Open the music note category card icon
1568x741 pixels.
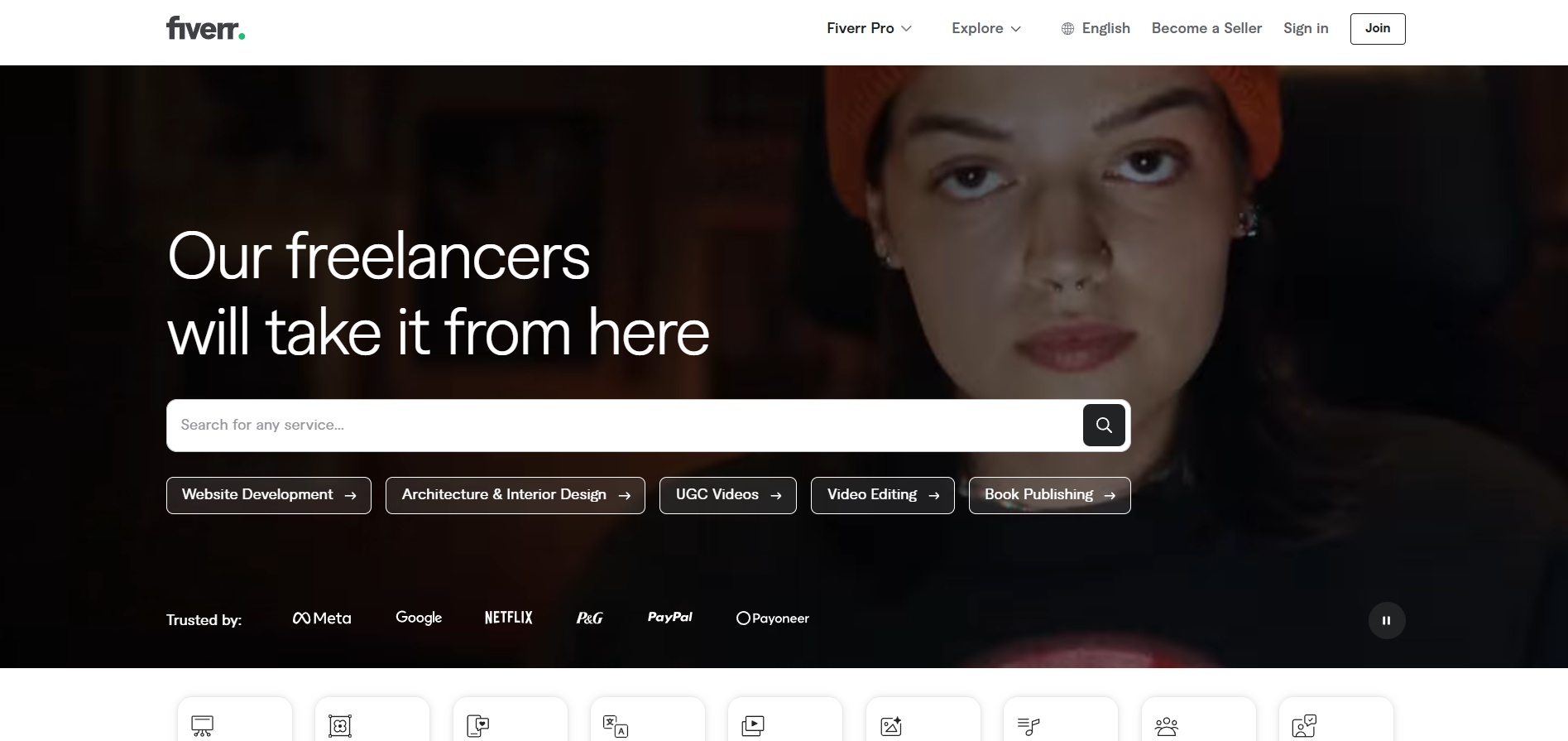coord(1029,725)
